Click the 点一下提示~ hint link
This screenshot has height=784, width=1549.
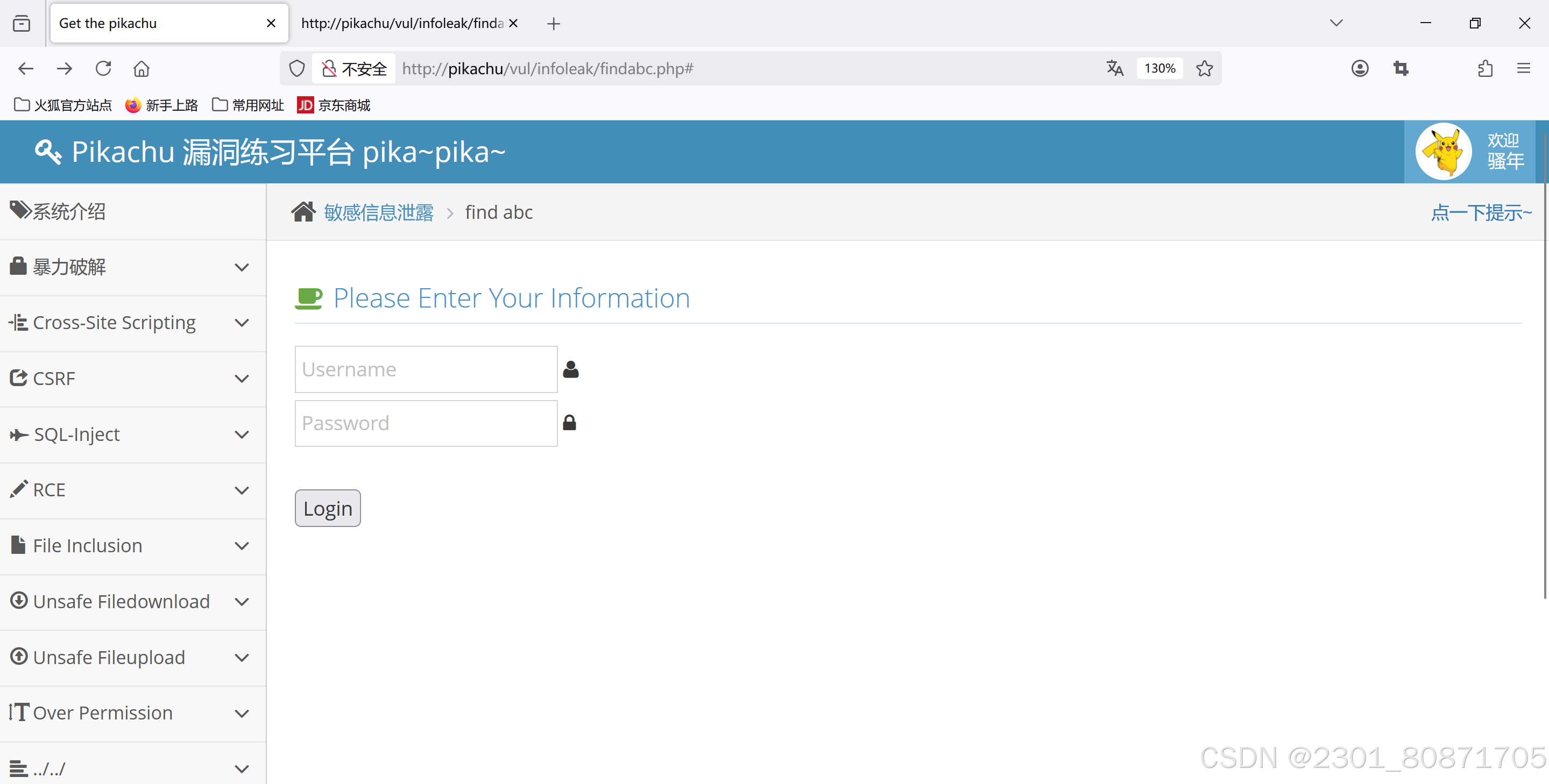(x=1481, y=212)
